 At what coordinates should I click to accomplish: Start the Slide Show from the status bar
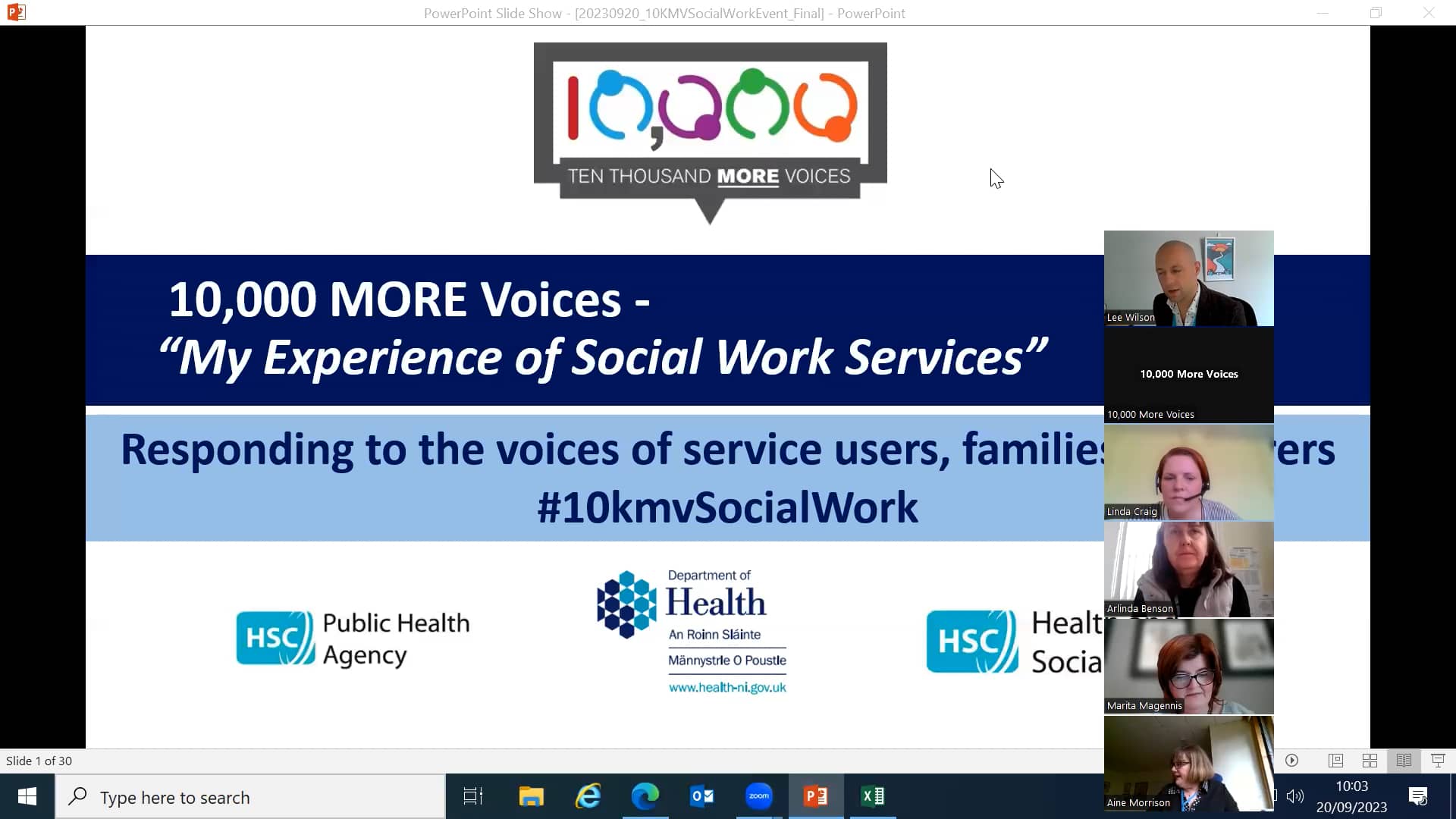(1438, 761)
